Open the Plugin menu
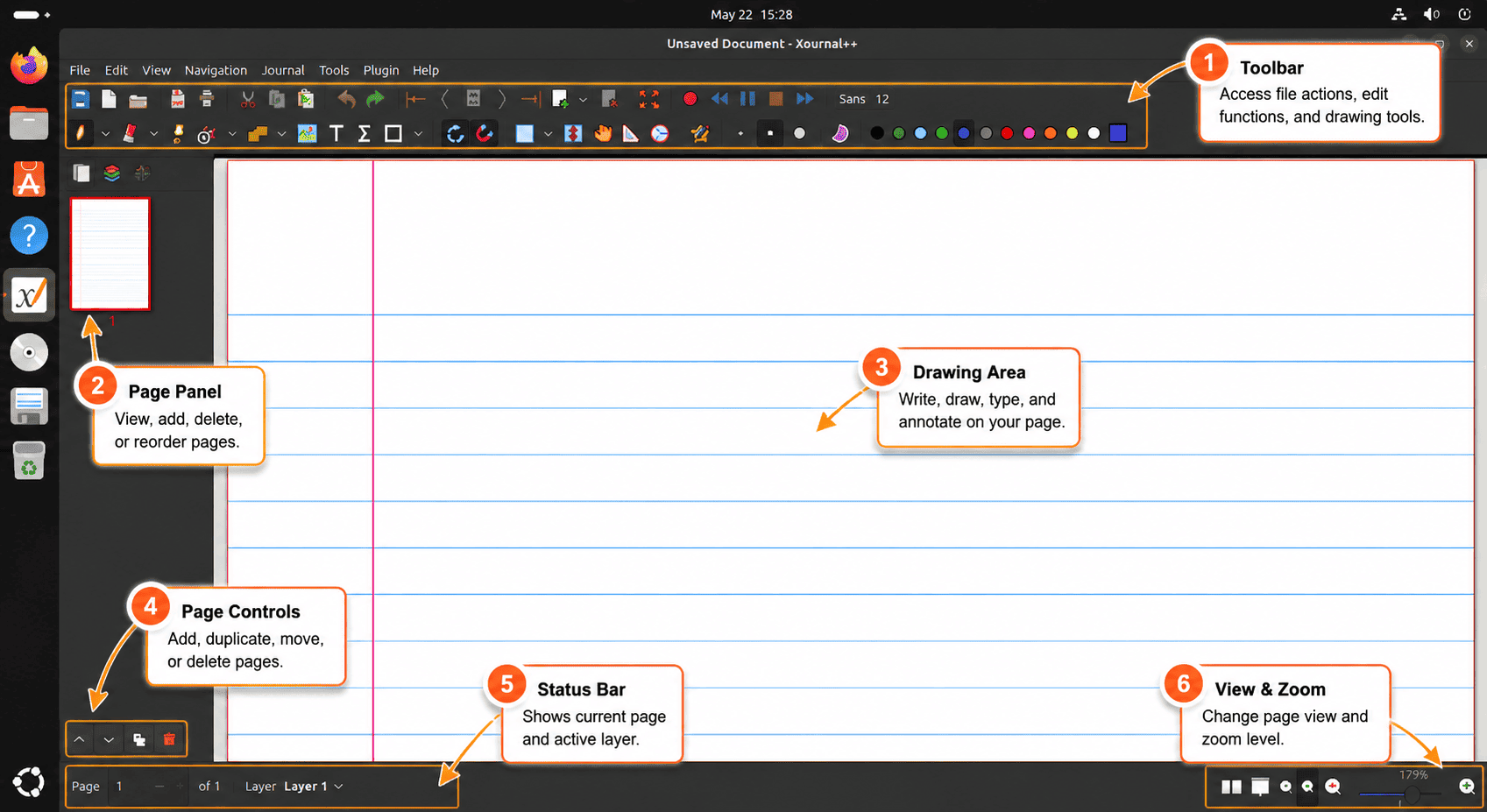1487x812 pixels. (381, 70)
